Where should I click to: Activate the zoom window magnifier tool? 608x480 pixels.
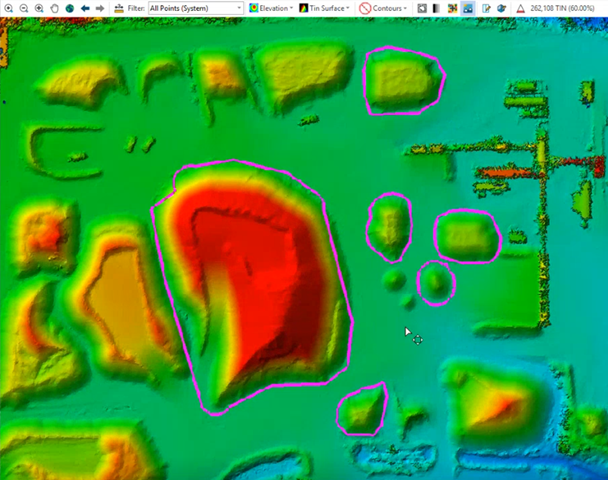click(x=39, y=8)
